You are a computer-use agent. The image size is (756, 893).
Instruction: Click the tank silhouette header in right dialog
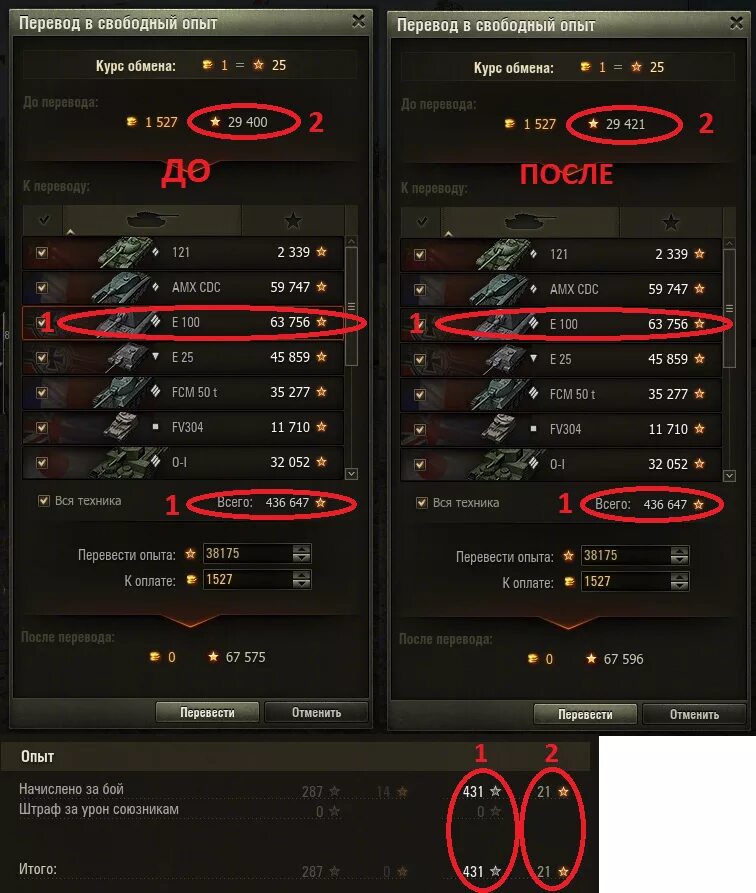click(530, 222)
